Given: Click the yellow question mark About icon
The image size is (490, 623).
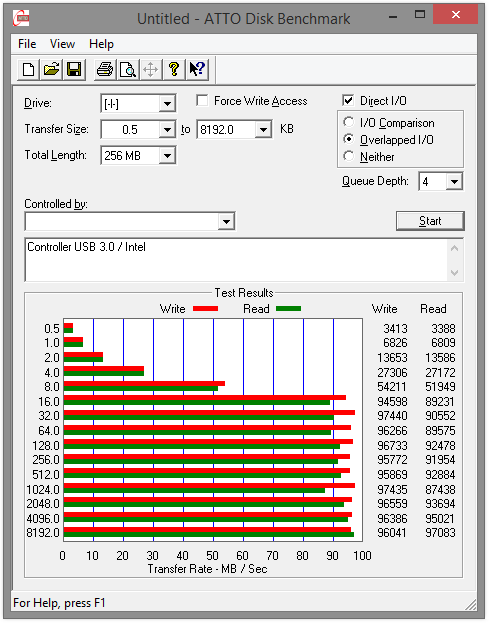Looking at the screenshot, I should pyautogui.click(x=174, y=70).
